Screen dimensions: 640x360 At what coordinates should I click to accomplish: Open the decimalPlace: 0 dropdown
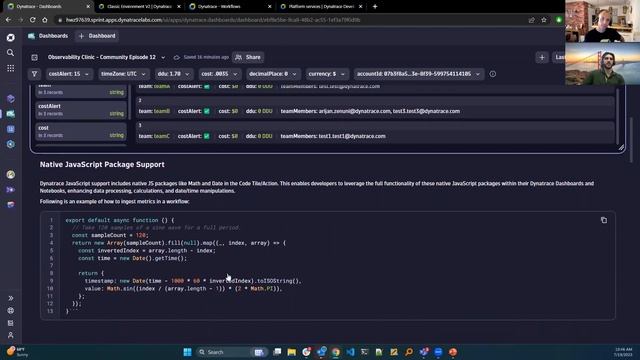[x=272, y=74]
